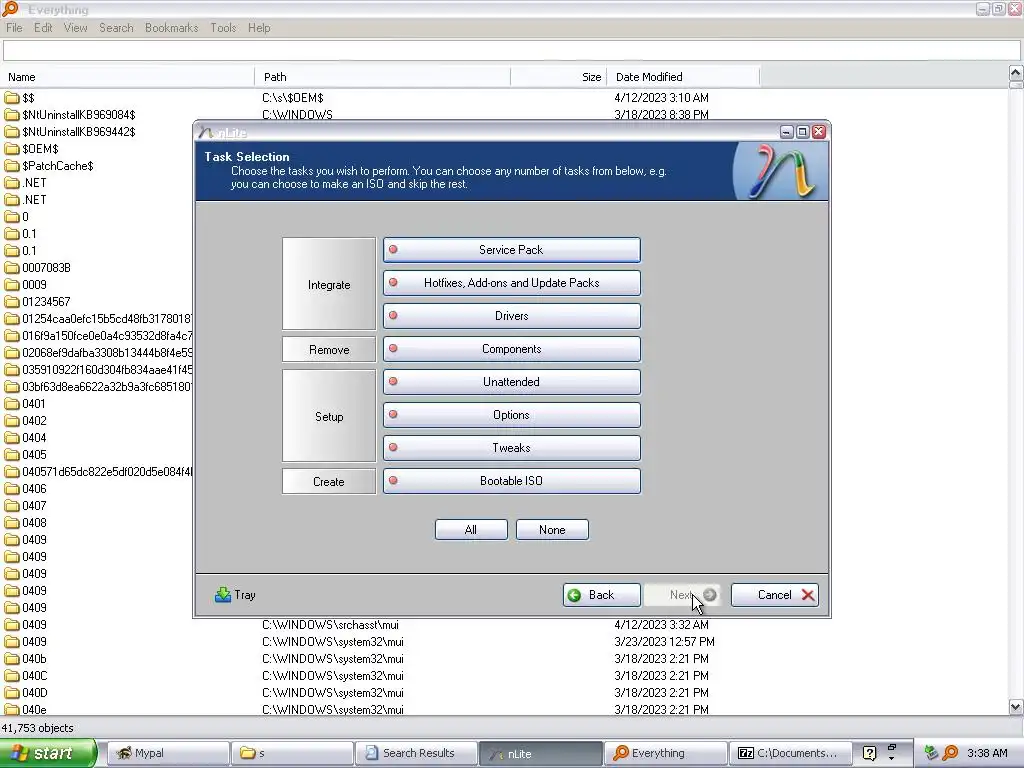Click the Next button in nLite
The width and height of the screenshot is (1024, 768).
(682, 595)
